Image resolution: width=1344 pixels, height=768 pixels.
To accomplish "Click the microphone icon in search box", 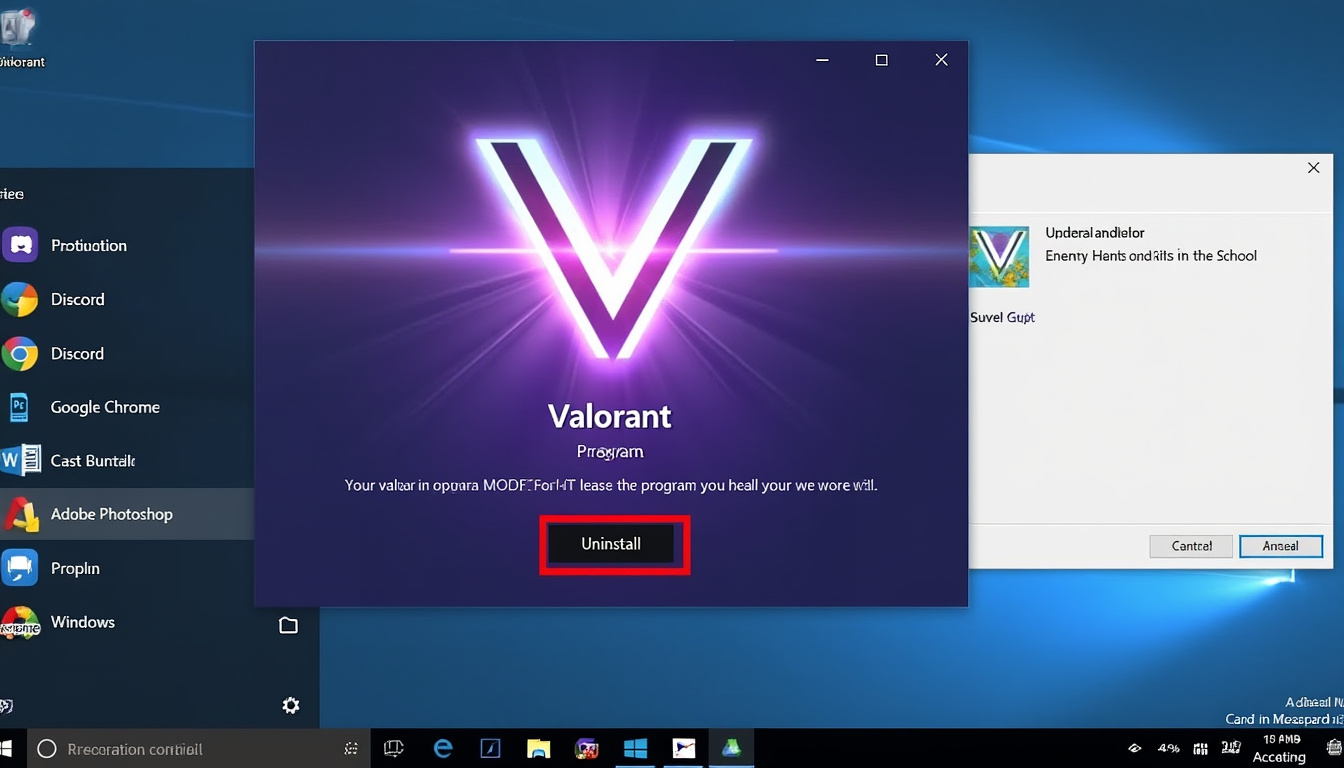I will click(351, 748).
